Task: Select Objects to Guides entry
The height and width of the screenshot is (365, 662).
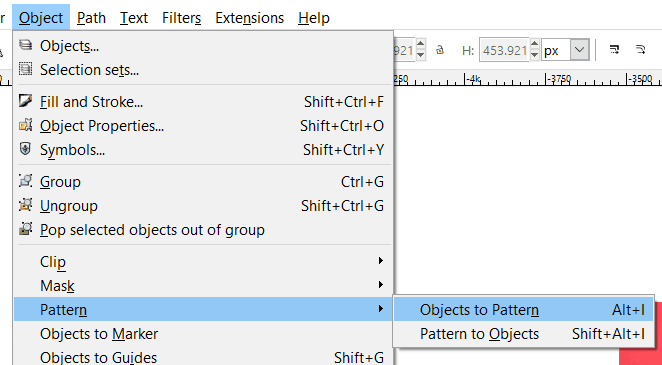Action: click(203, 357)
